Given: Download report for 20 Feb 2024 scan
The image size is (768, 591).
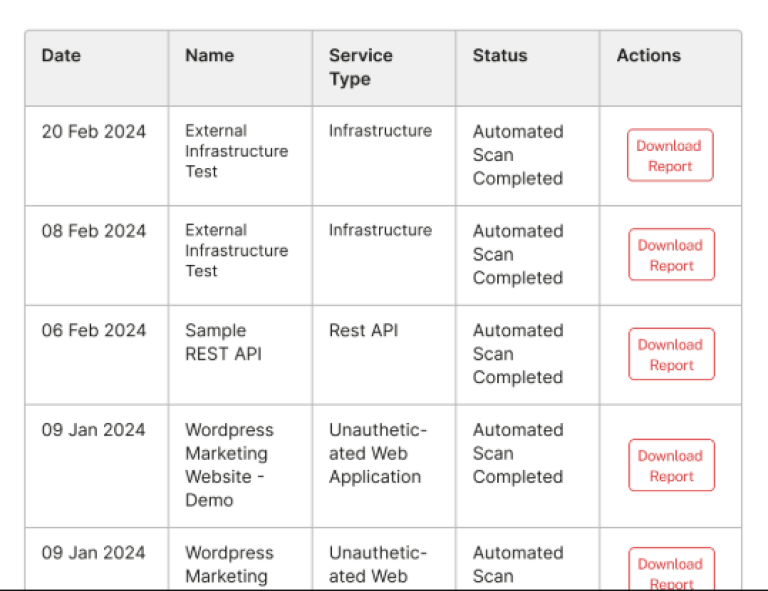Looking at the screenshot, I should click(670, 155).
